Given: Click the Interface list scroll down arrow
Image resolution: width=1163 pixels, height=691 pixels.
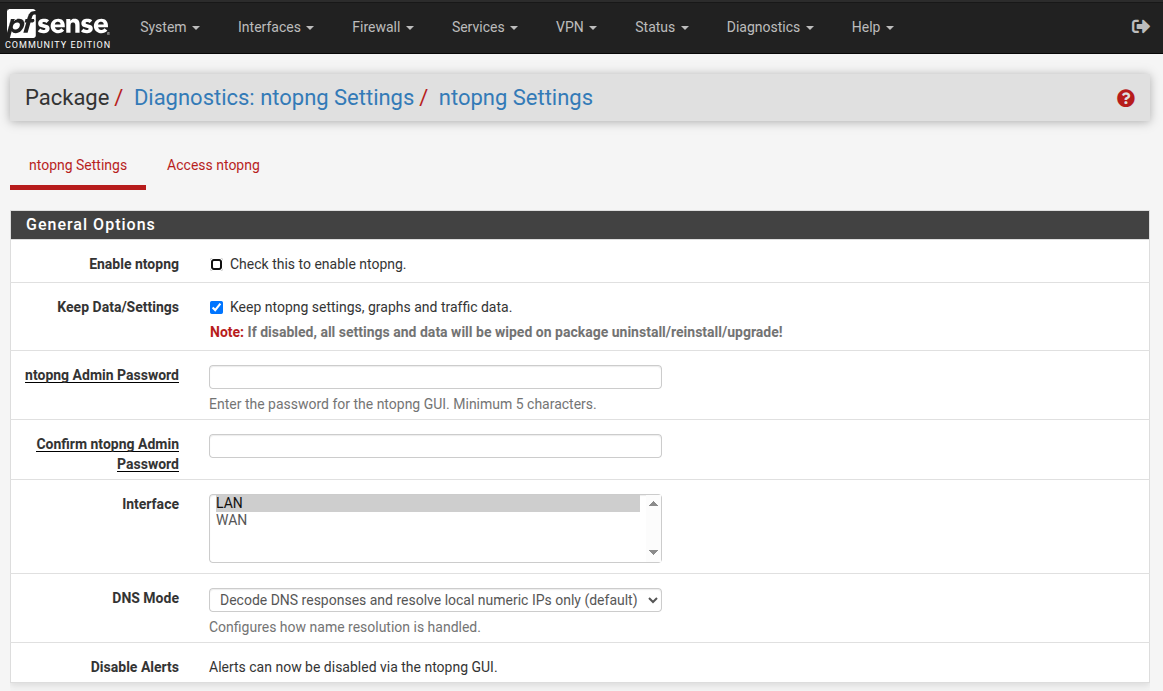Looking at the screenshot, I should tap(653, 552).
